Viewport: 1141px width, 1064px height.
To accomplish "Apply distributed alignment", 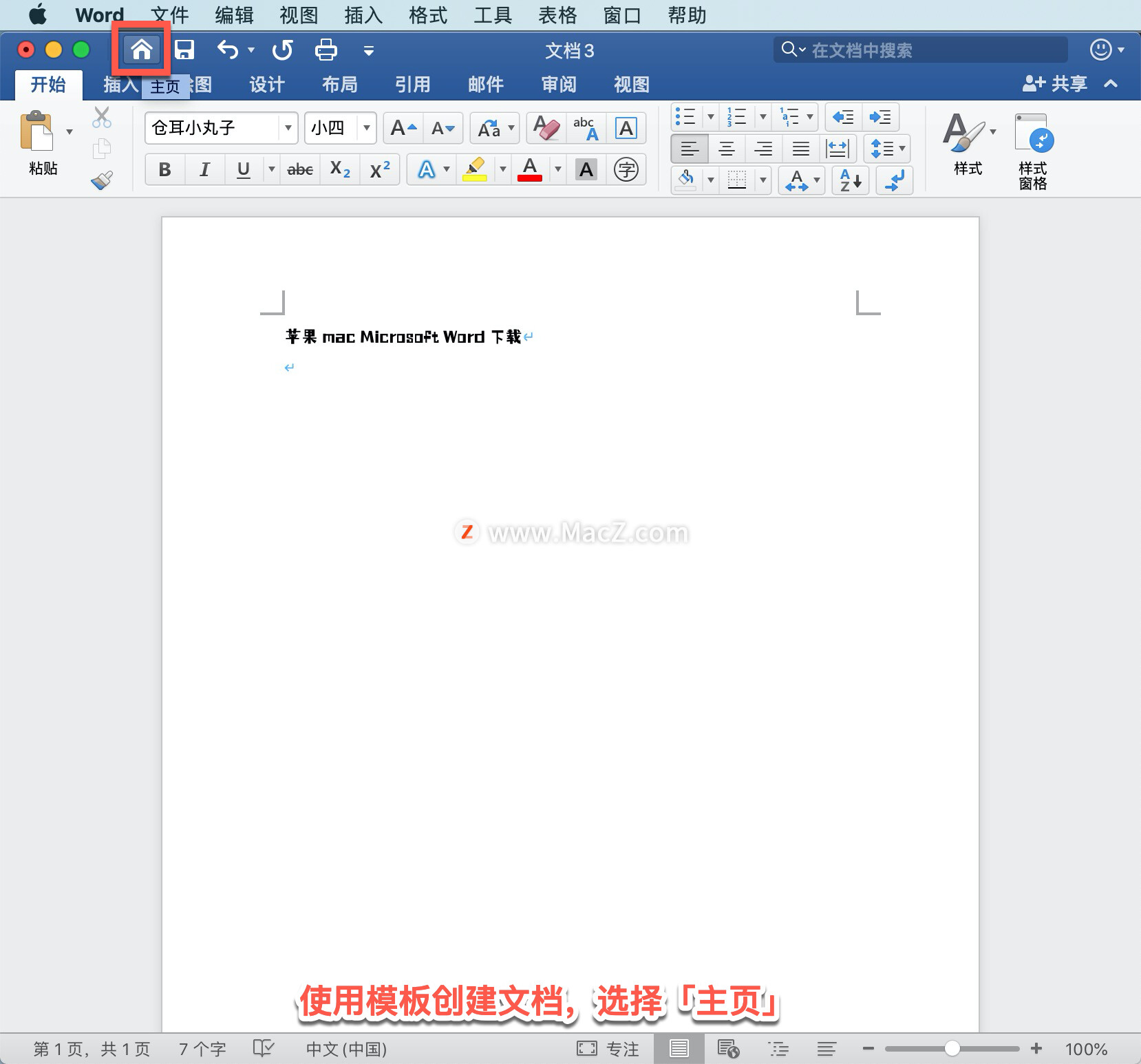I will pyautogui.click(x=838, y=148).
